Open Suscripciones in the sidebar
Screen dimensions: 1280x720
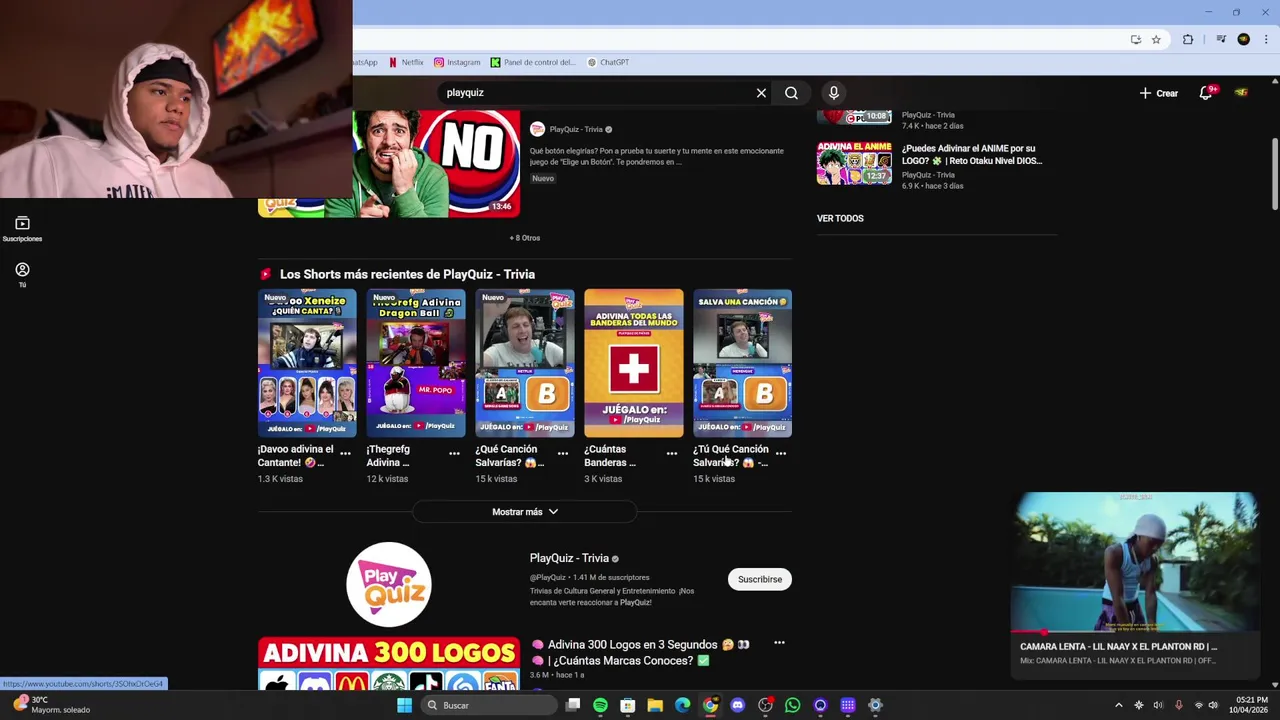click(22, 229)
